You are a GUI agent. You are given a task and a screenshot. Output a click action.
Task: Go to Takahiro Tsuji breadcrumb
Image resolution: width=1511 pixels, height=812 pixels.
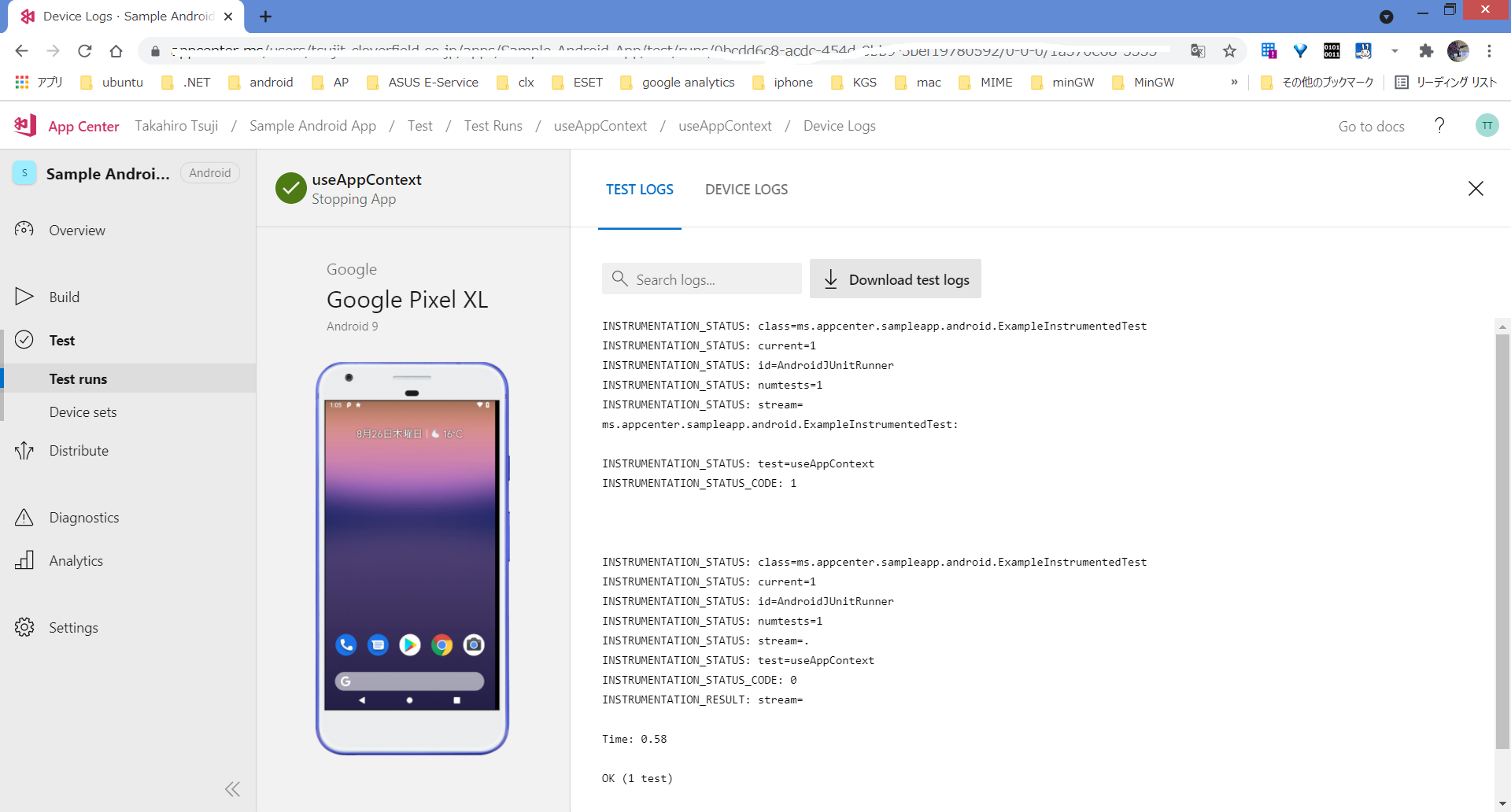click(x=176, y=126)
